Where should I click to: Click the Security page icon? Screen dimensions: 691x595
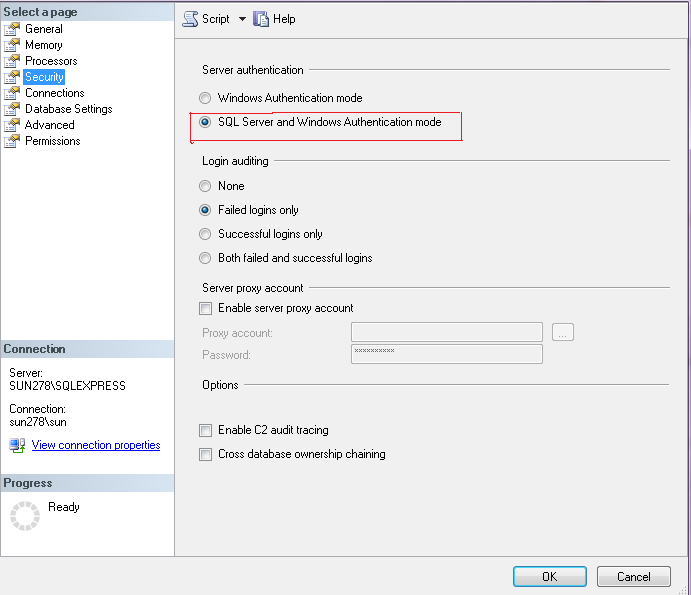click(12, 77)
